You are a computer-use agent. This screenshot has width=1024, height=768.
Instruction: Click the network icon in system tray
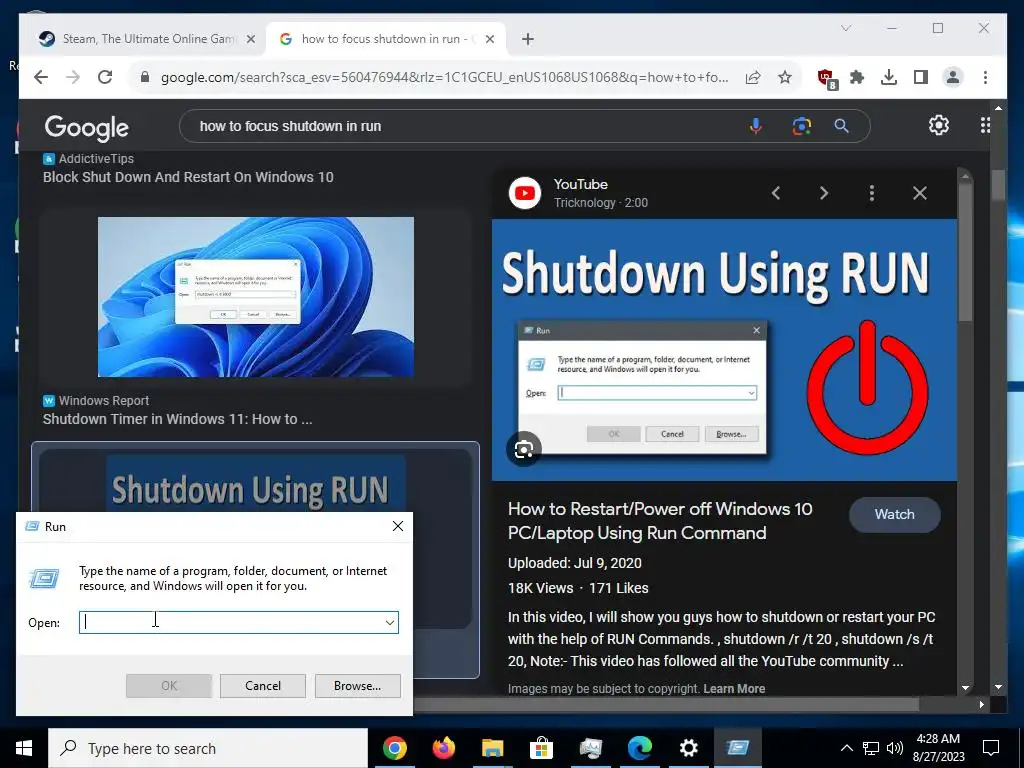click(x=871, y=748)
